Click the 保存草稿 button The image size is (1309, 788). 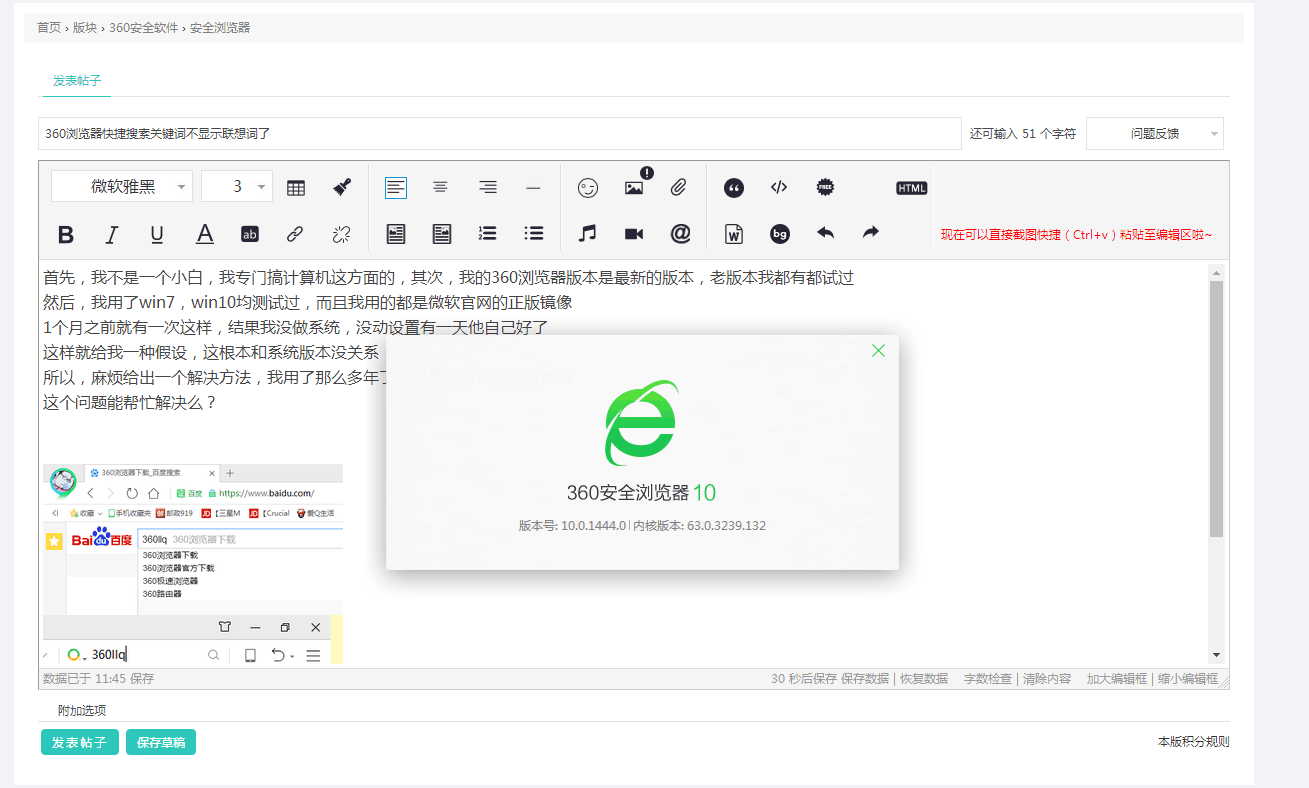pyautogui.click(x=161, y=742)
